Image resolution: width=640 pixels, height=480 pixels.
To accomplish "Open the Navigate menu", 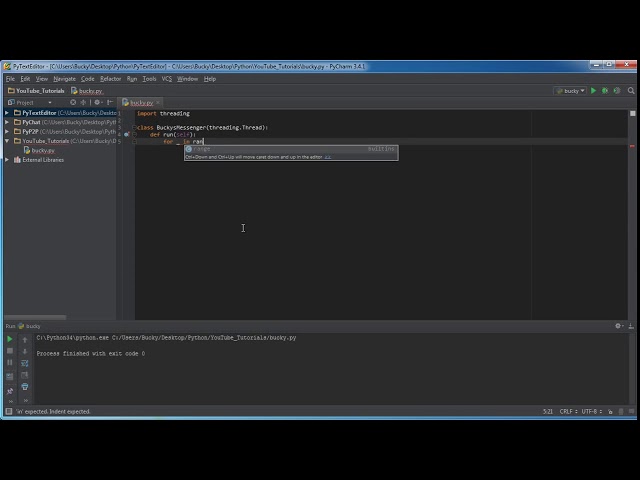I will [x=64, y=79].
